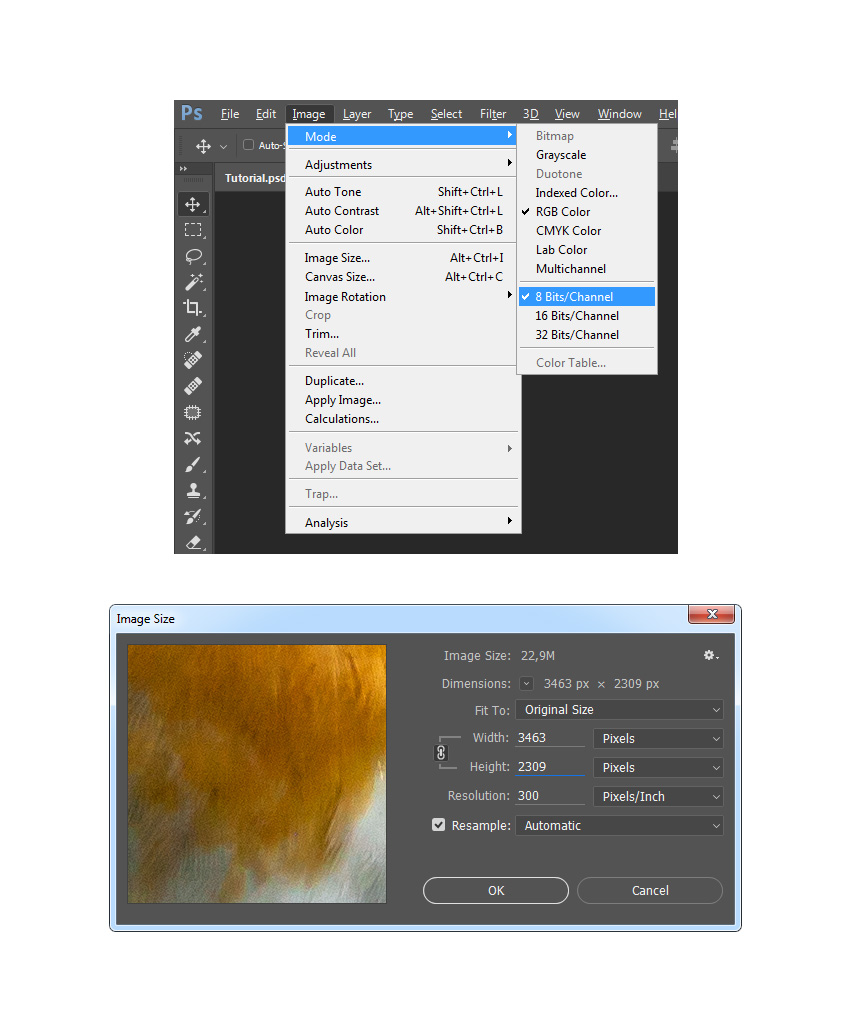The image size is (850, 1032).
Task: Select the Clone Stamp tool
Action: pos(193,491)
